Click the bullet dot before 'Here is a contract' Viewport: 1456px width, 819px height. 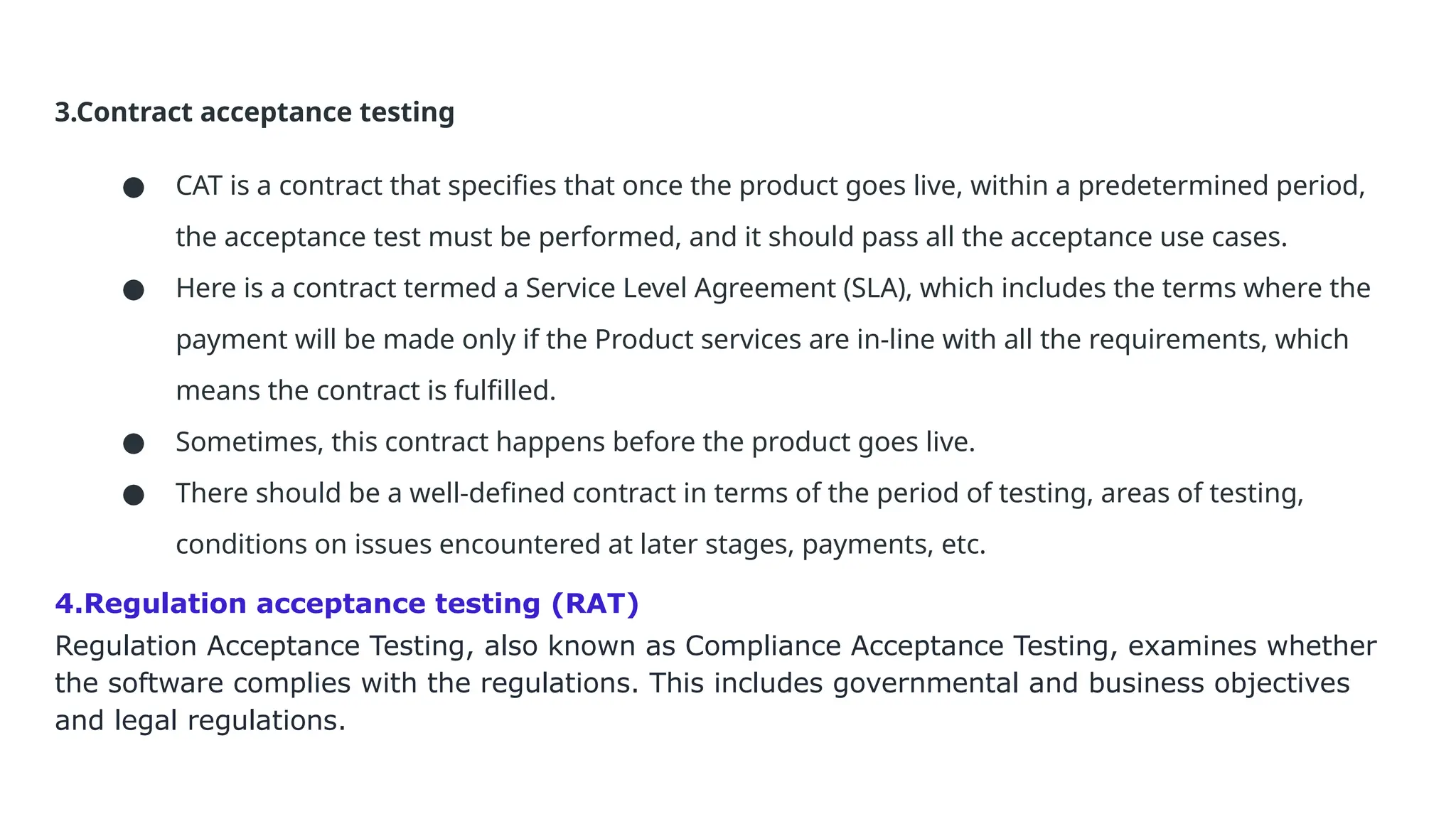[x=134, y=290]
